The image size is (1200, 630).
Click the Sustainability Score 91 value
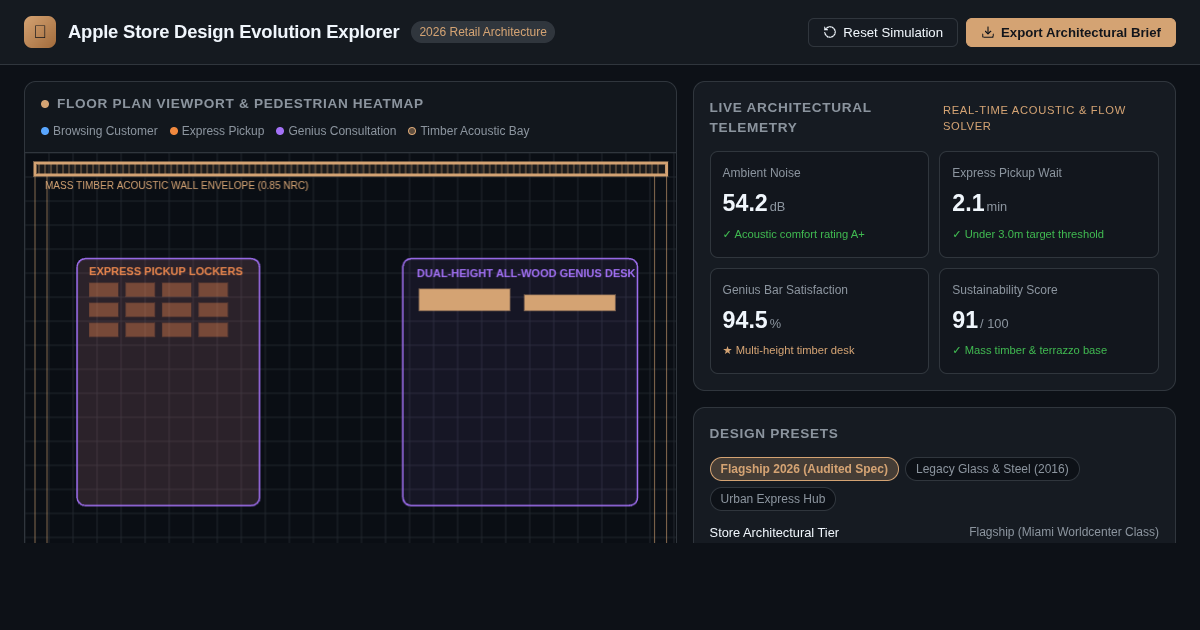point(980,320)
